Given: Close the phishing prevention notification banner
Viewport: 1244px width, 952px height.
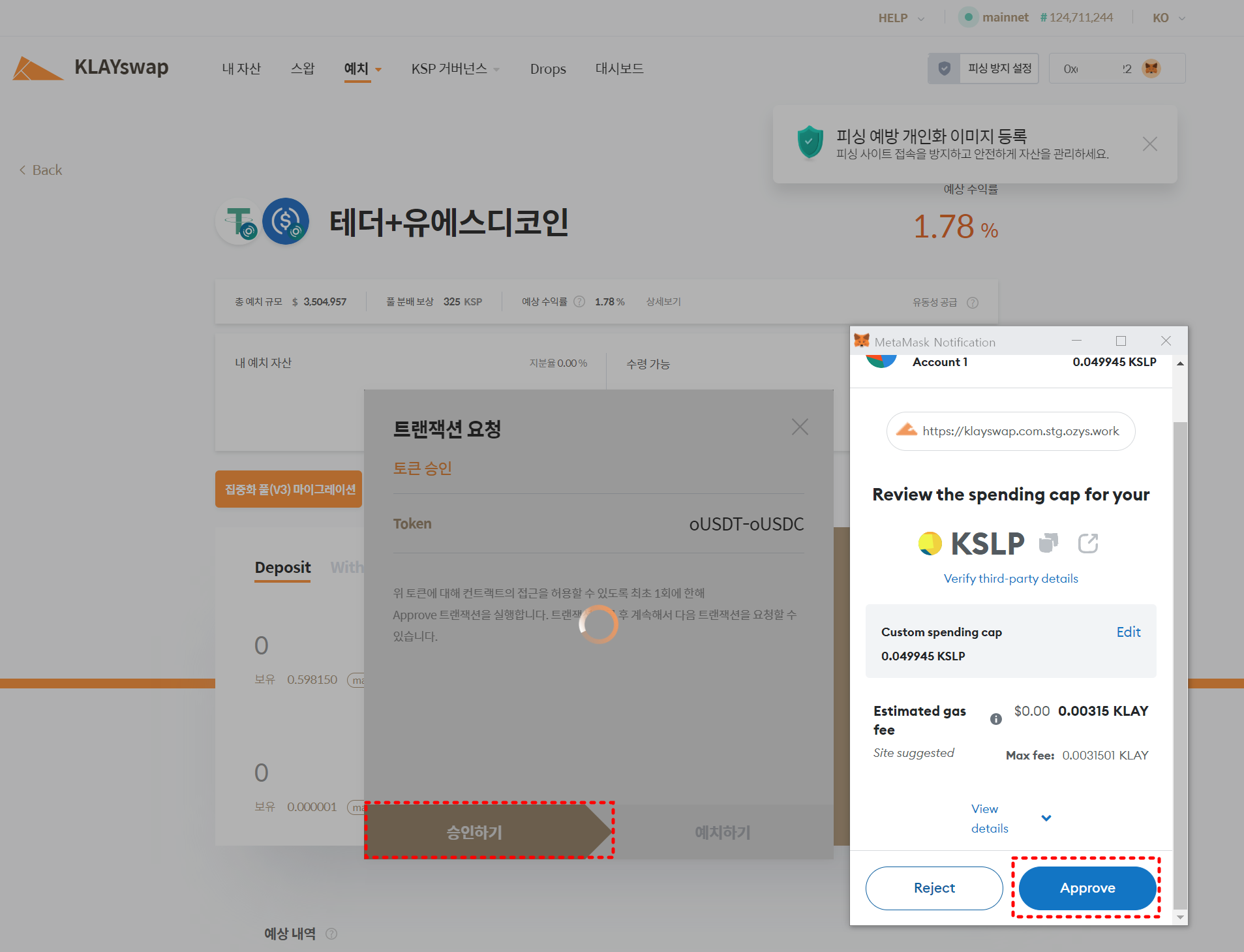Looking at the screenshot, I should point(1149,144).
